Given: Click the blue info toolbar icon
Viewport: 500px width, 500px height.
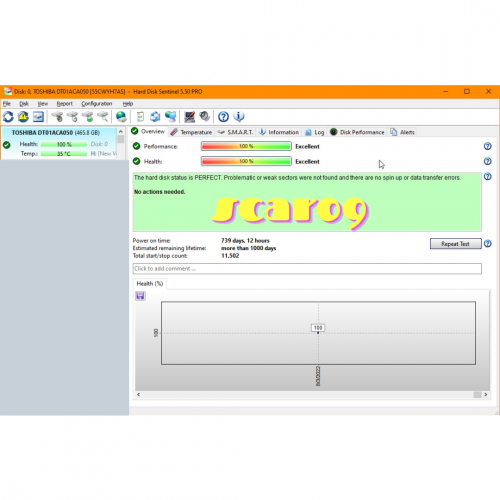Looking at the screenshot, I should [x=239, y=117].
